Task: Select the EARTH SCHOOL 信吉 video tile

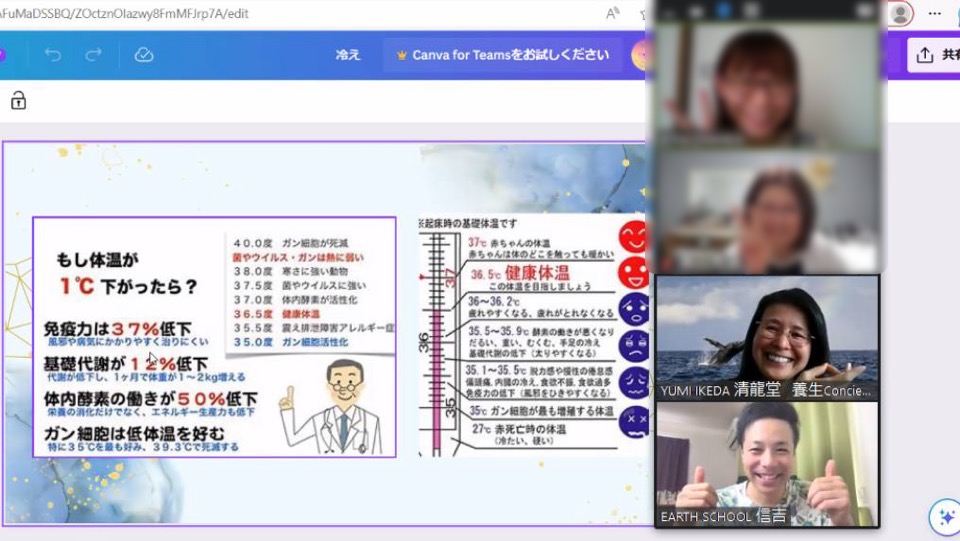Action: click(x=767, y=464)
